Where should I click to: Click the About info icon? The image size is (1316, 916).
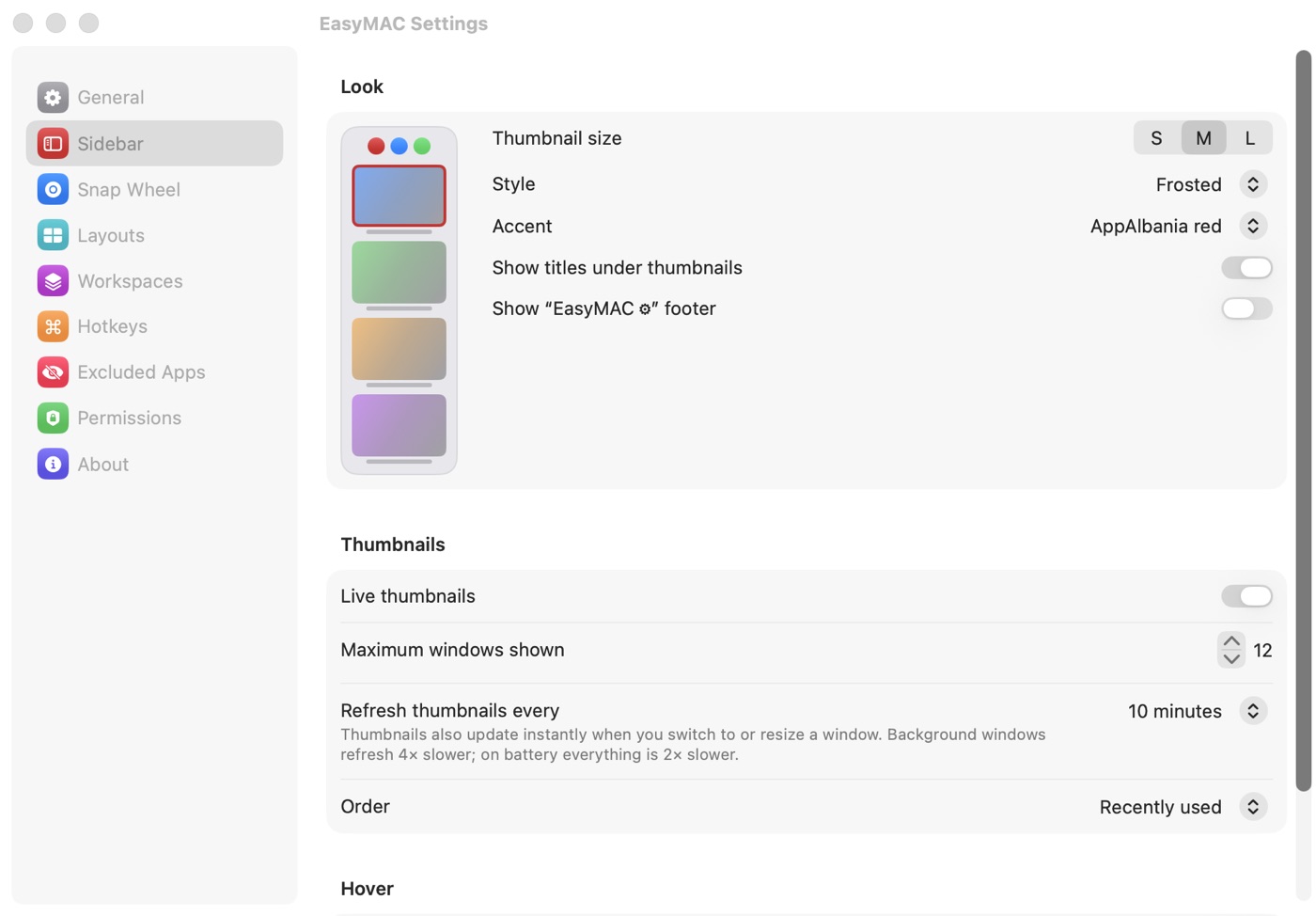point(53,464)
